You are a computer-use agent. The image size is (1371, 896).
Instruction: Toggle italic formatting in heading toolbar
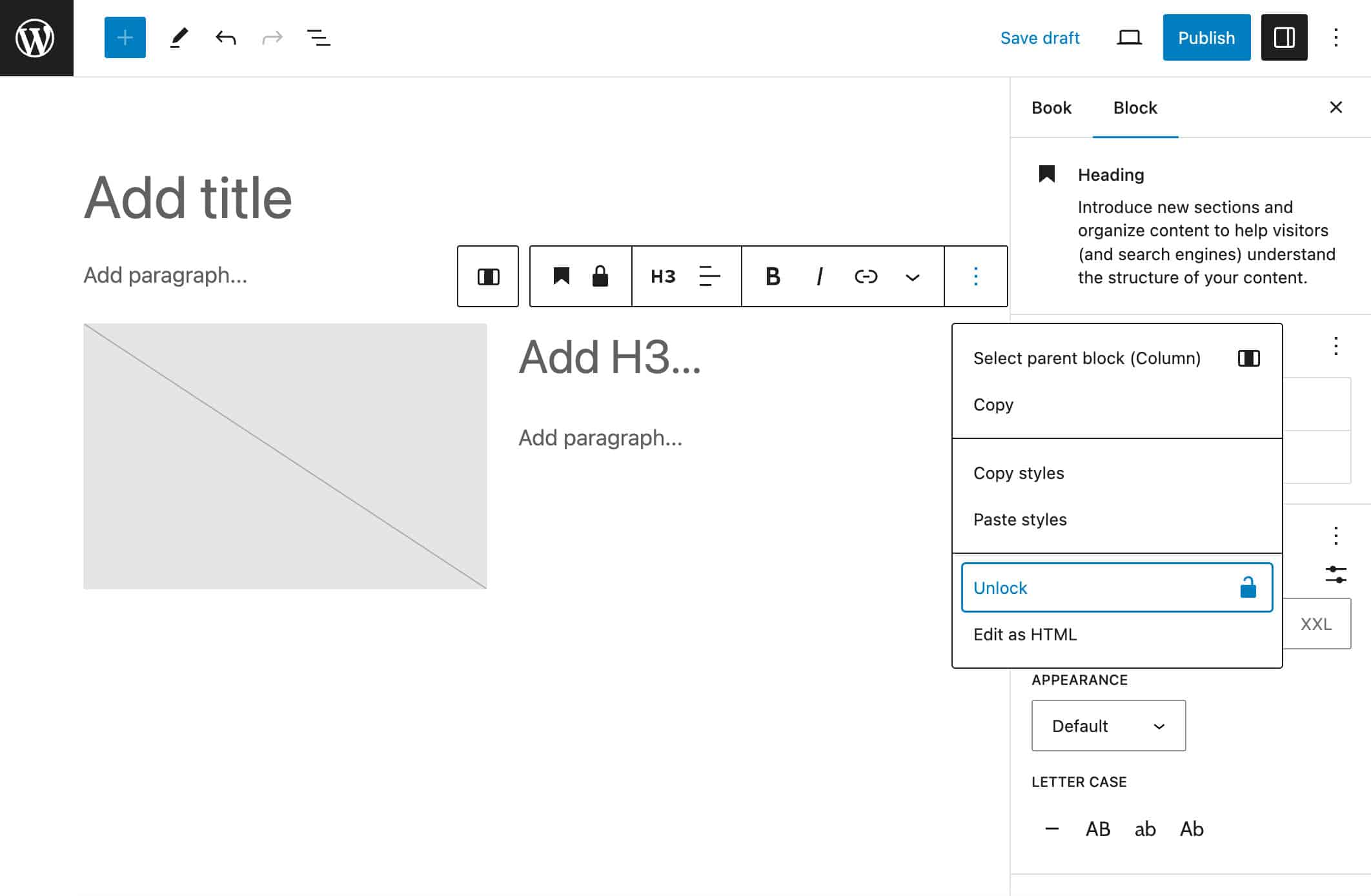[819, 276]
